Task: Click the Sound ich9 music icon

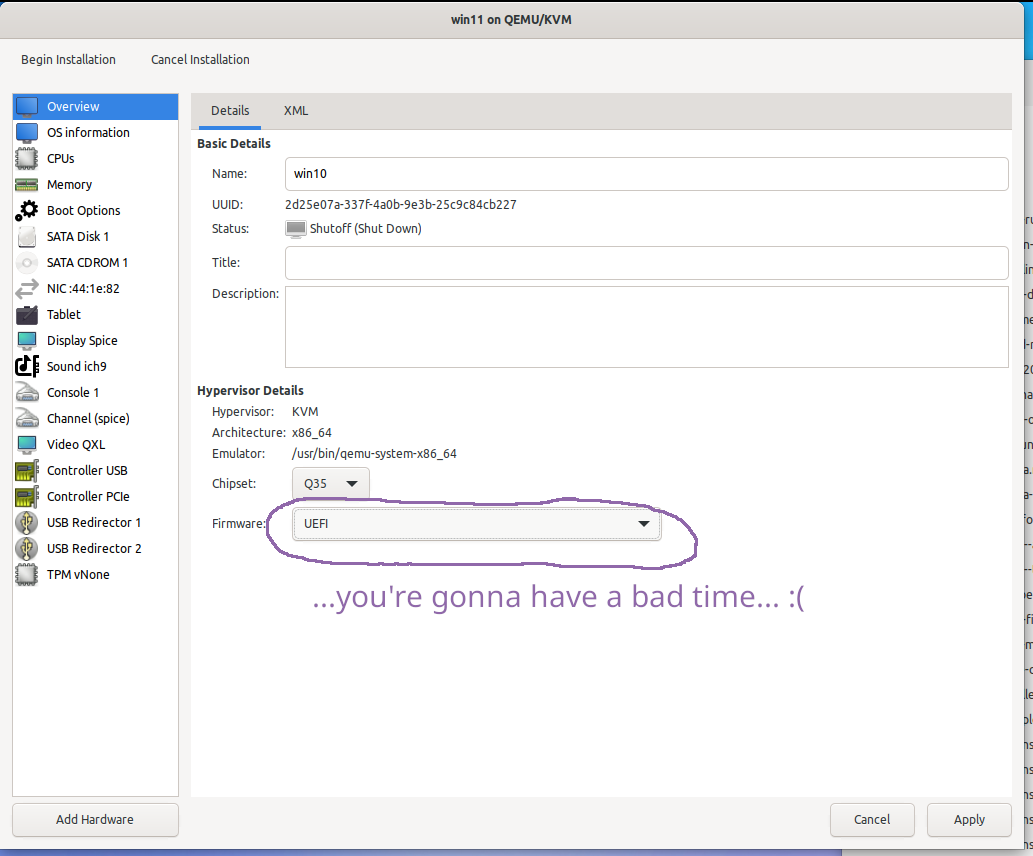Action: pyautogui.click(x=27, y=366)
